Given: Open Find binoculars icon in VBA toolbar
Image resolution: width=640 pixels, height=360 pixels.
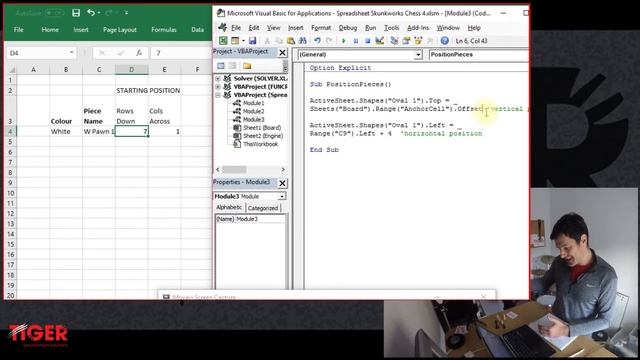Looking at the screenshot, I should [302, 40].
